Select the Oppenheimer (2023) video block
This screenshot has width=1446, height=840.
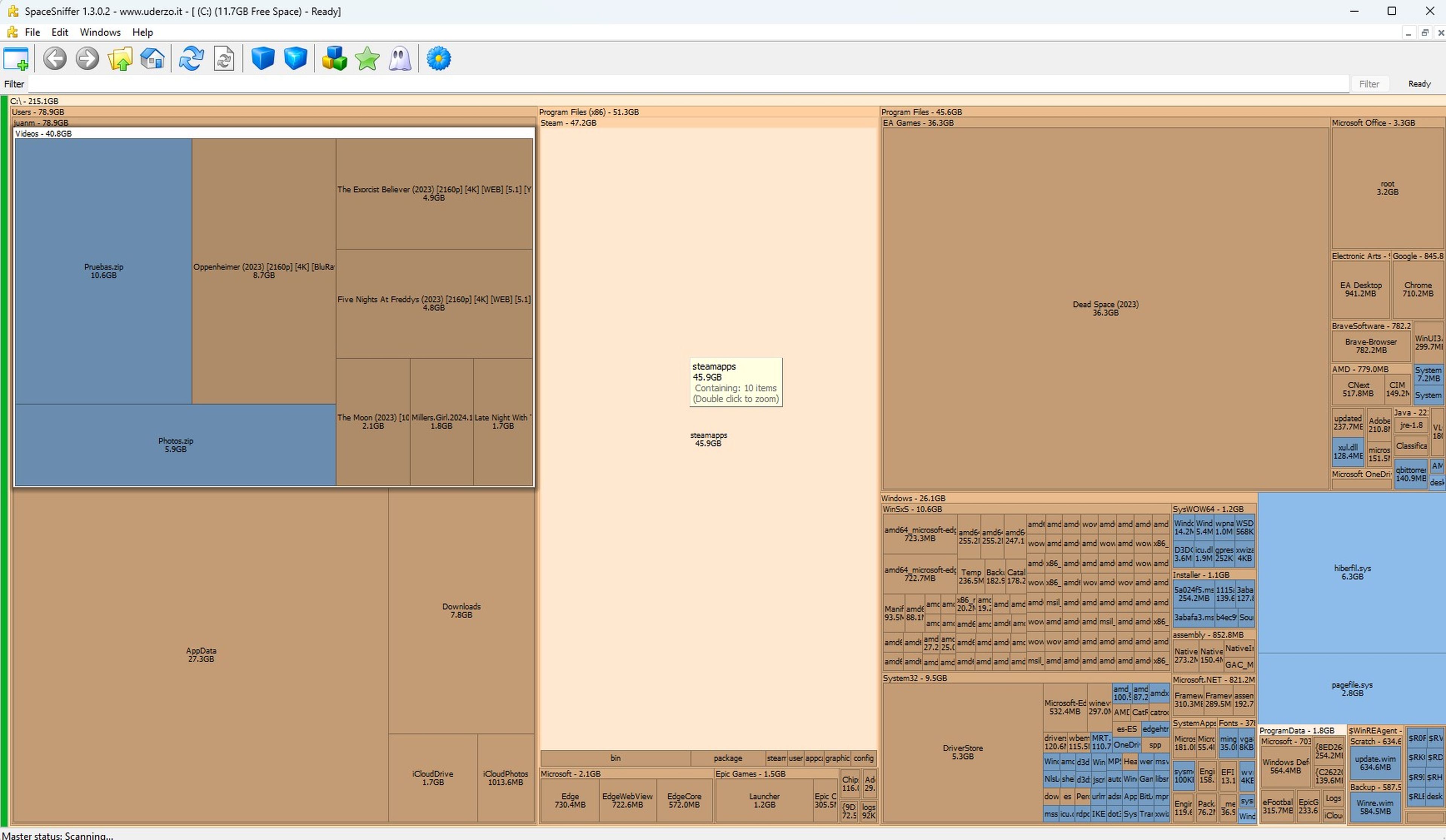point(264,271)
